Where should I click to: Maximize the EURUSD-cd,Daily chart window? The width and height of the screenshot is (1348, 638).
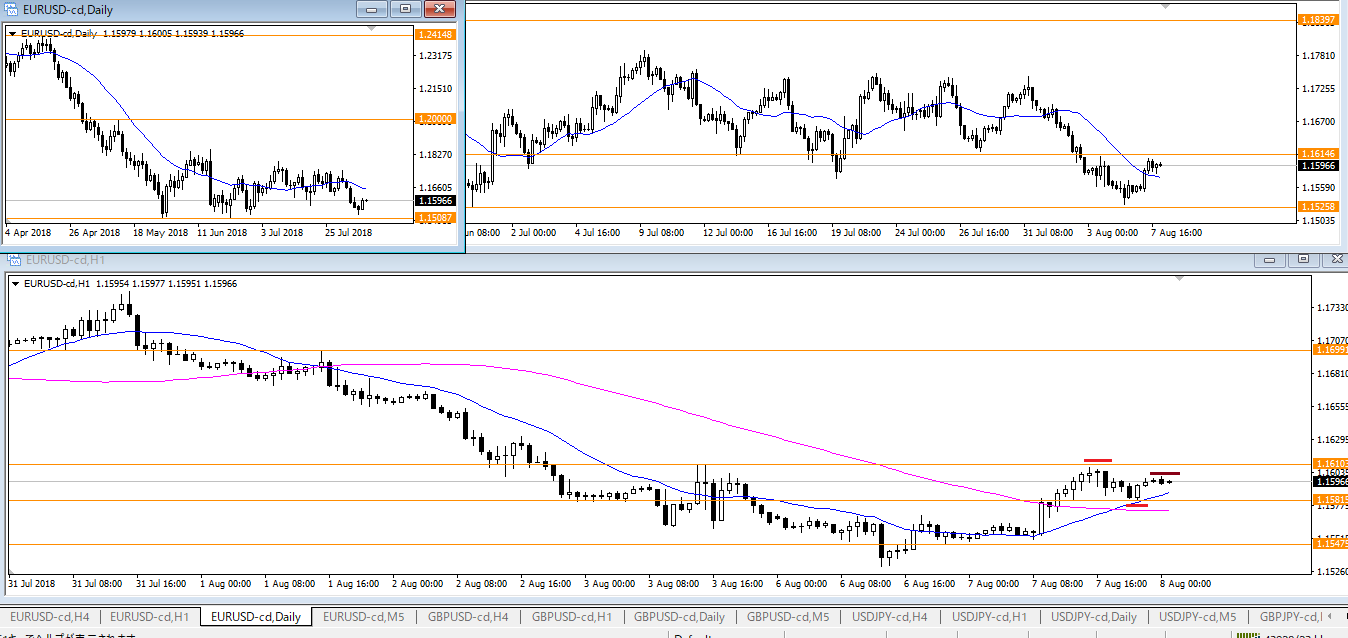point(405,9)
